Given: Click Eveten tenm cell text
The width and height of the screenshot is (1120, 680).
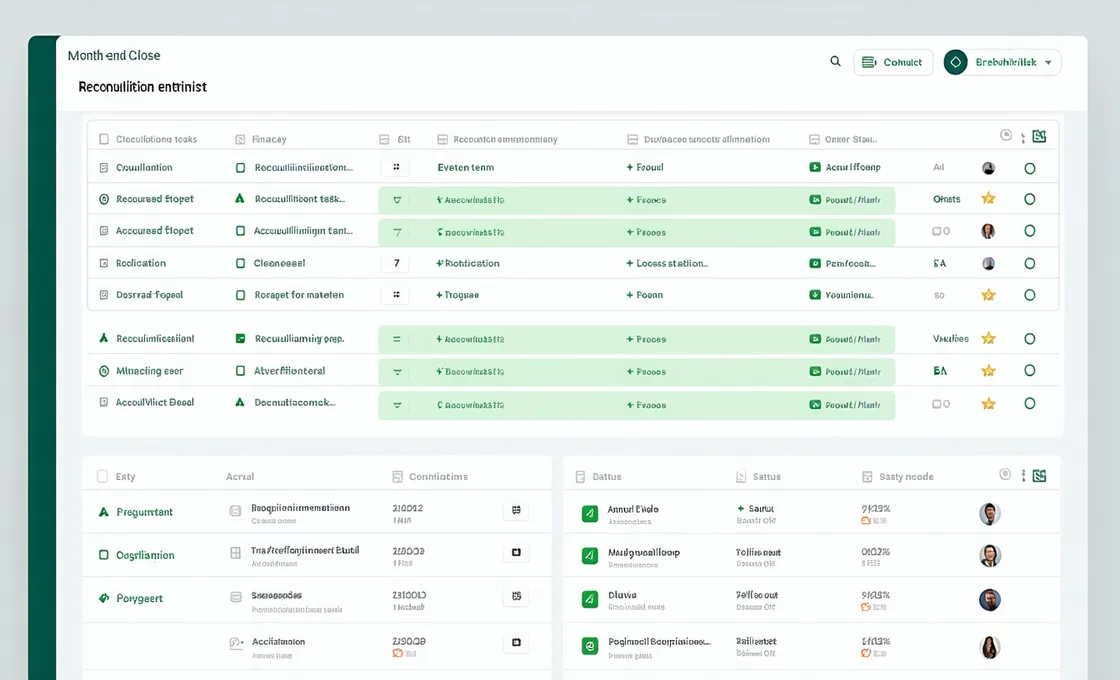Looking at the screenshot, I should (466, 167).
